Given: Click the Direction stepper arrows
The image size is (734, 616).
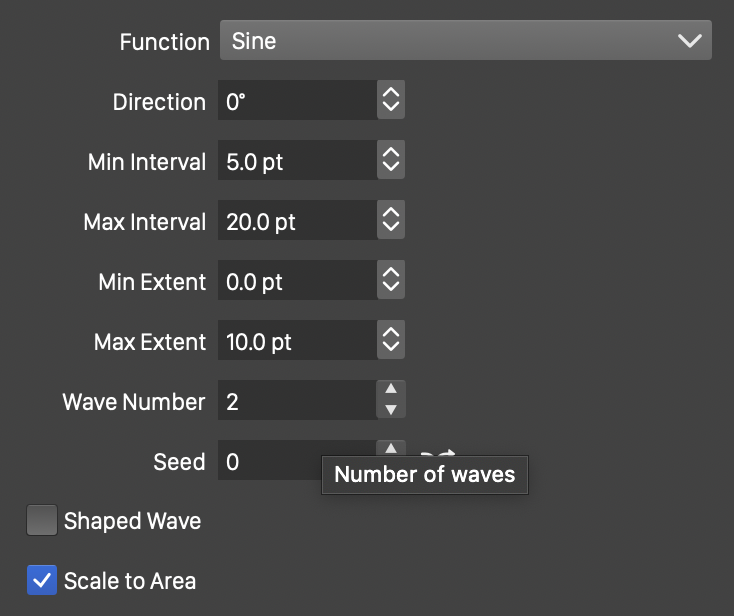Looking at the screenshot, I should [x=391, y=101].
